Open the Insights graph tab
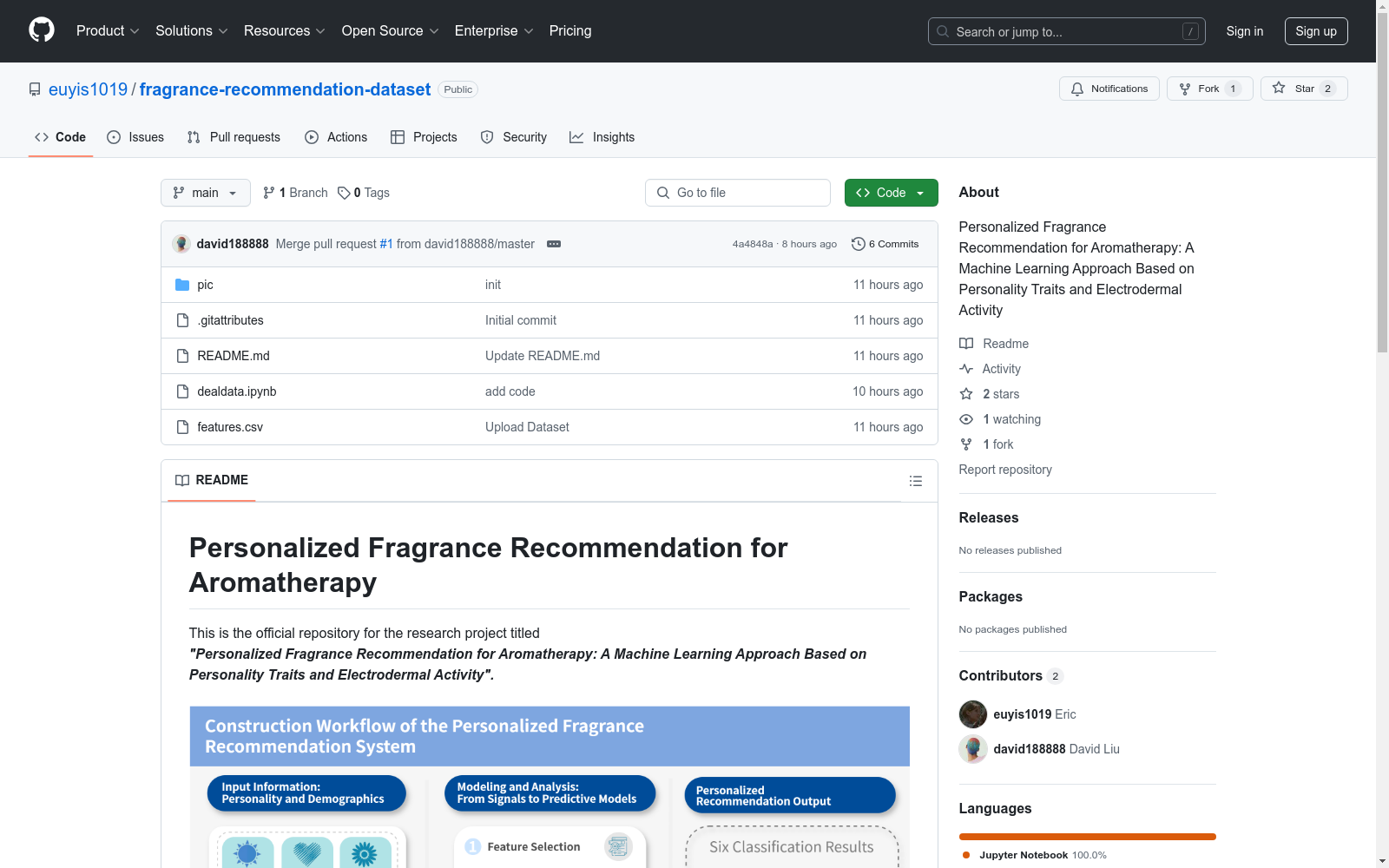1389x868 pixels. [x=602, y=137]
